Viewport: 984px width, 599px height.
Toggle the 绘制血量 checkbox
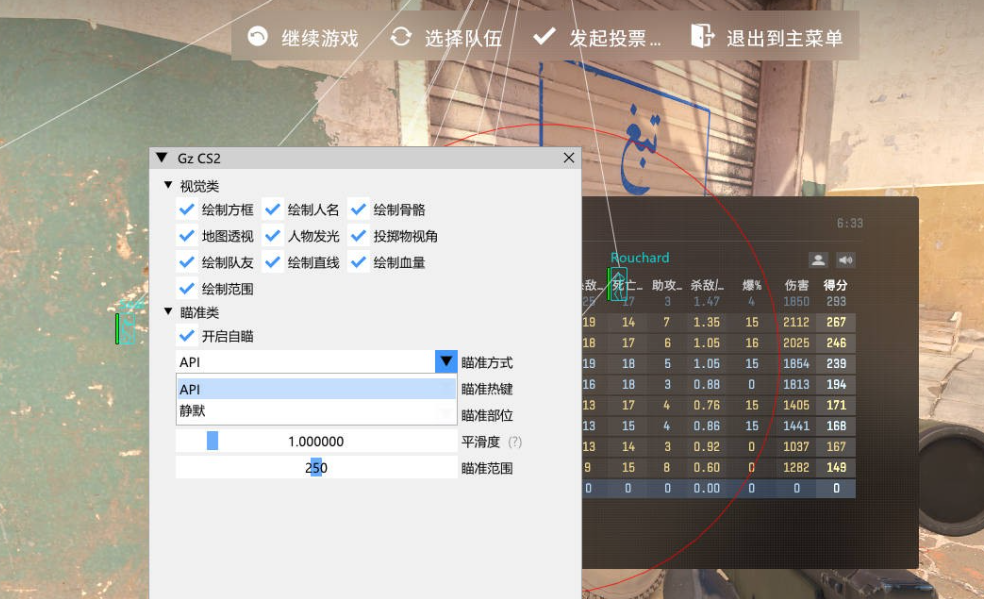pos(358,262)
